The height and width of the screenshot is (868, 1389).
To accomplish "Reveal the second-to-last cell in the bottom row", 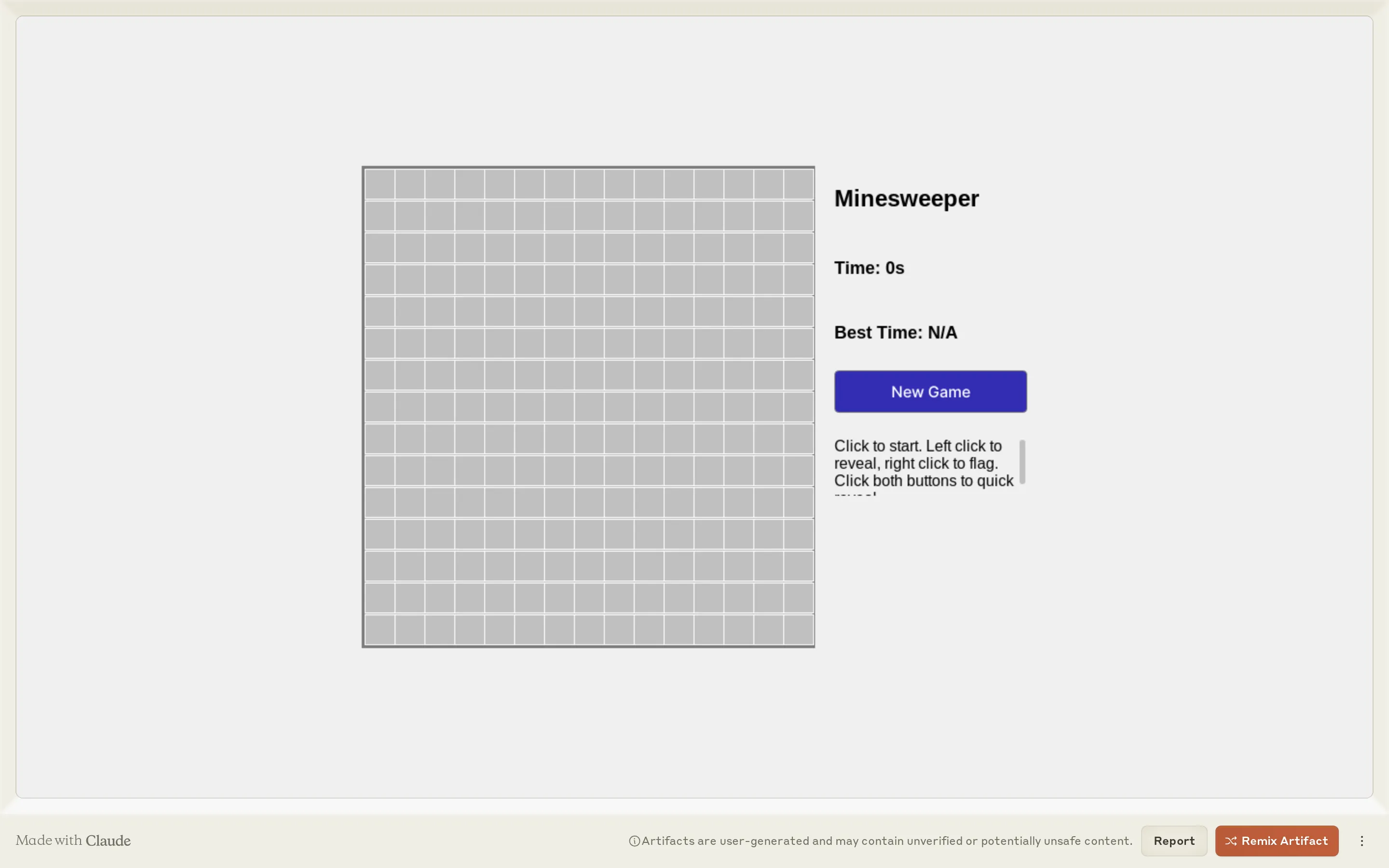I will (769, 630).
